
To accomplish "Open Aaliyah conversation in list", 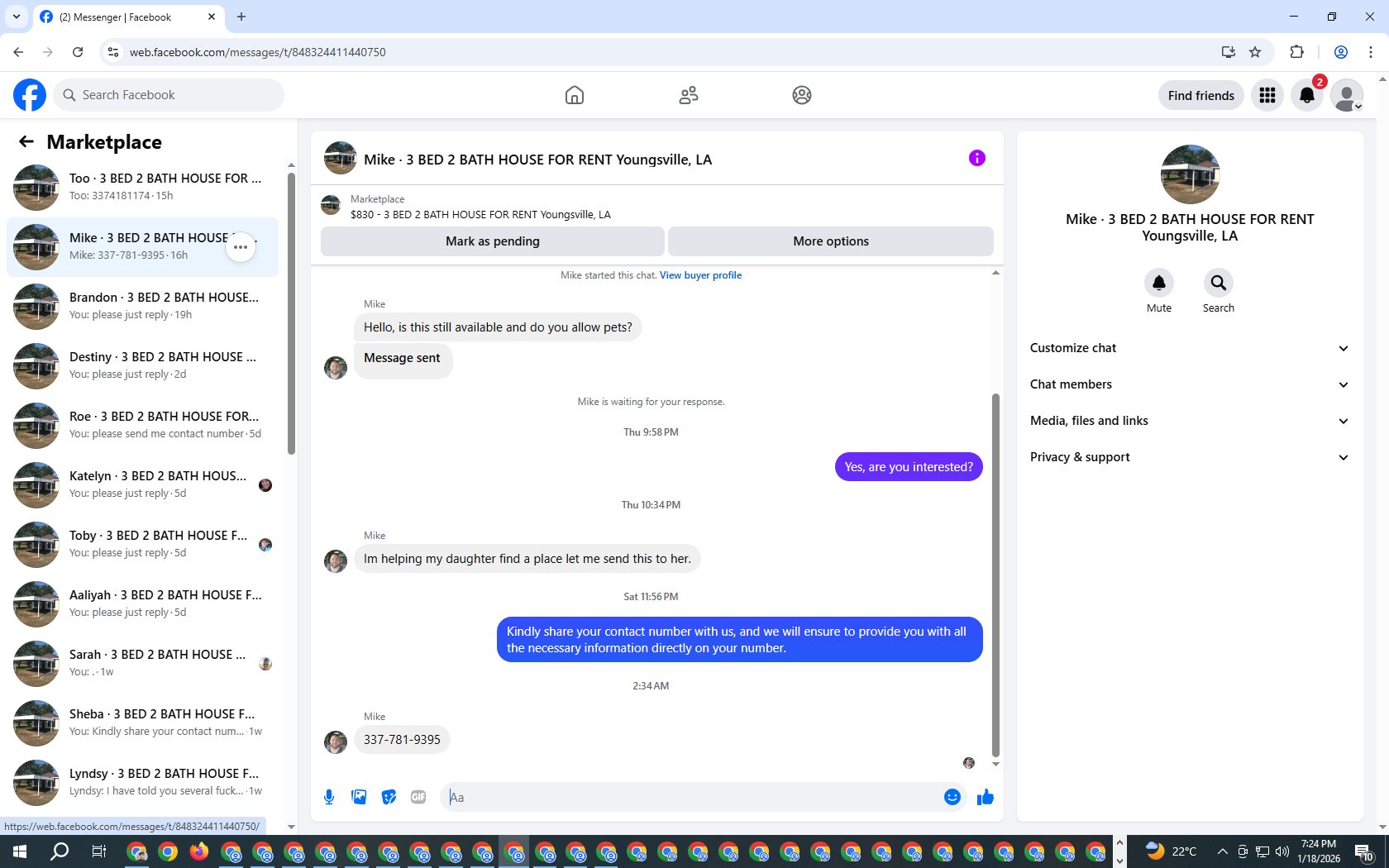I will click(142, 604).
